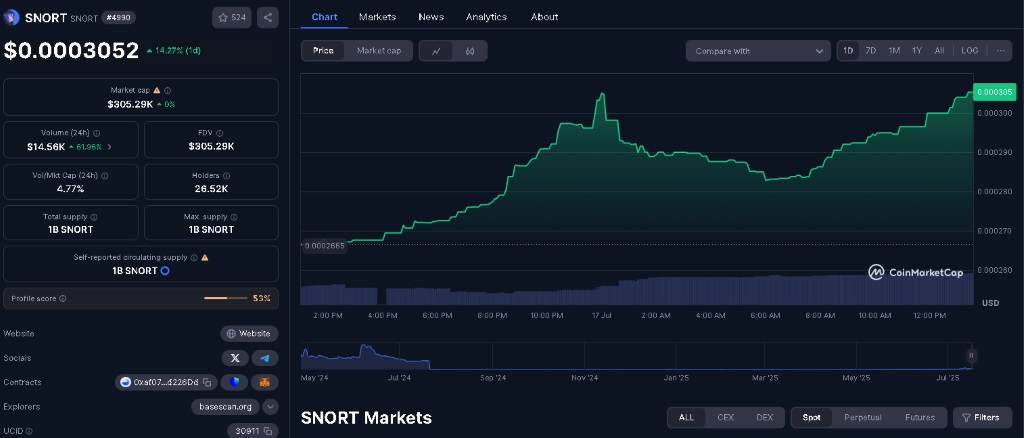
Task: Click the Volume (24h) info icon
Action: click(97, 133)
